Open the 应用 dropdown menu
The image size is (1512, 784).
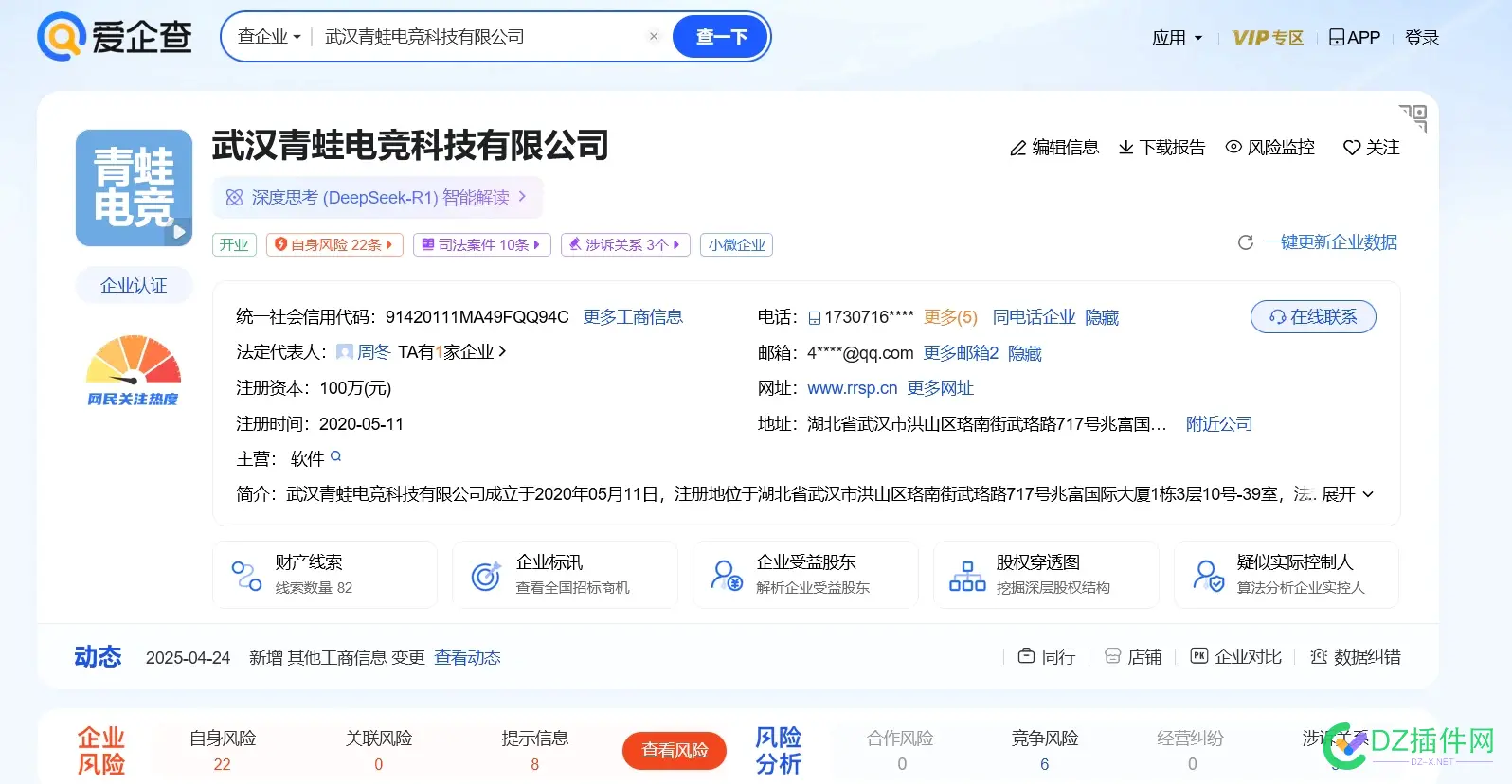tap(1177, 38)
